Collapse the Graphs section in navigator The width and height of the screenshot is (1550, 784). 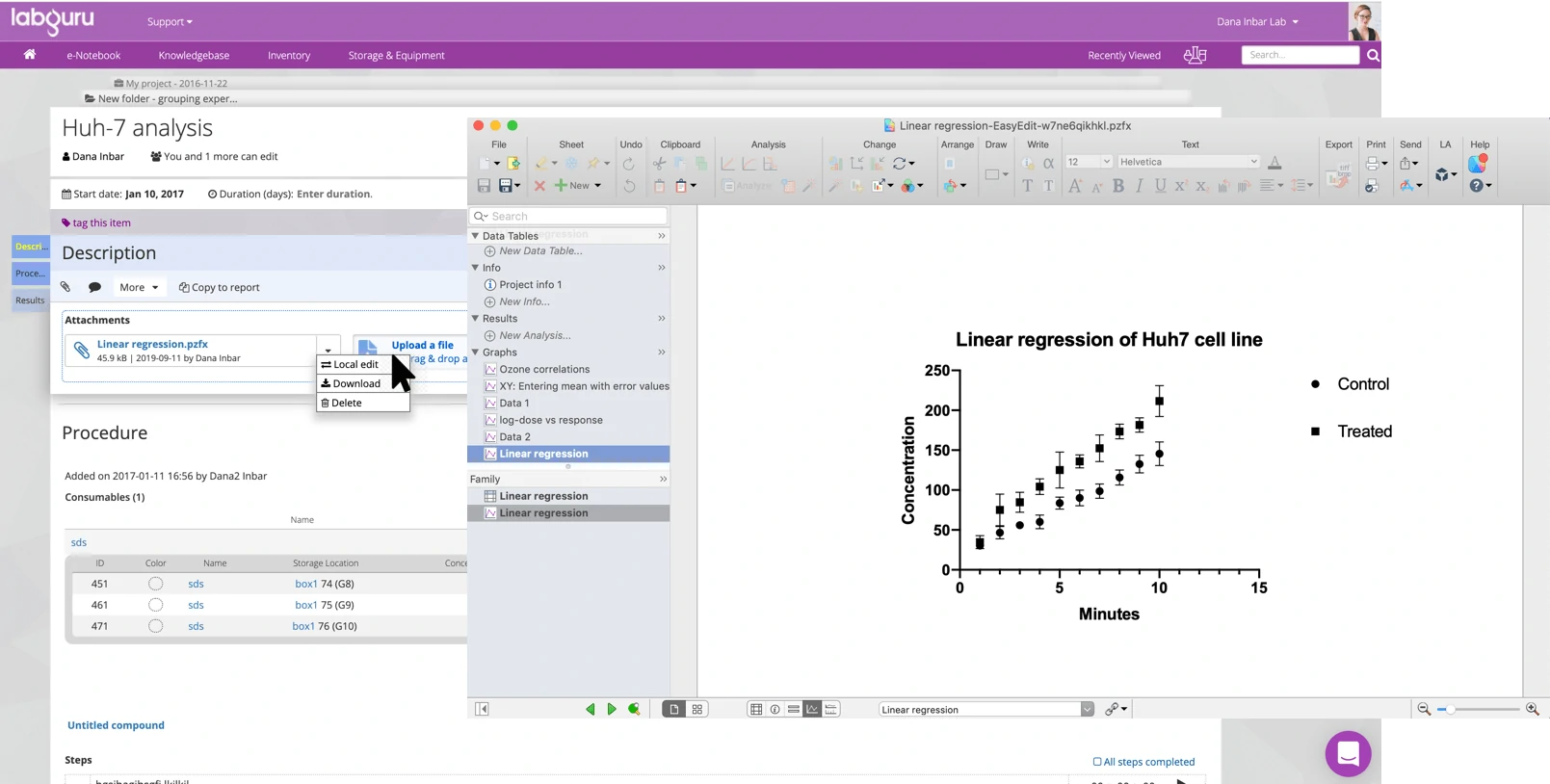point(475,353)
